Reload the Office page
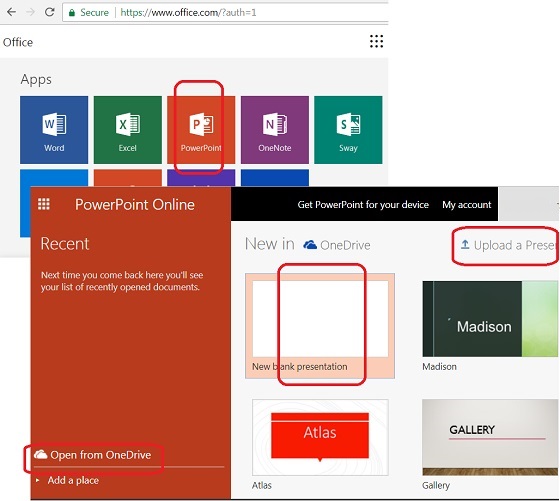 [x=50, y=12]
